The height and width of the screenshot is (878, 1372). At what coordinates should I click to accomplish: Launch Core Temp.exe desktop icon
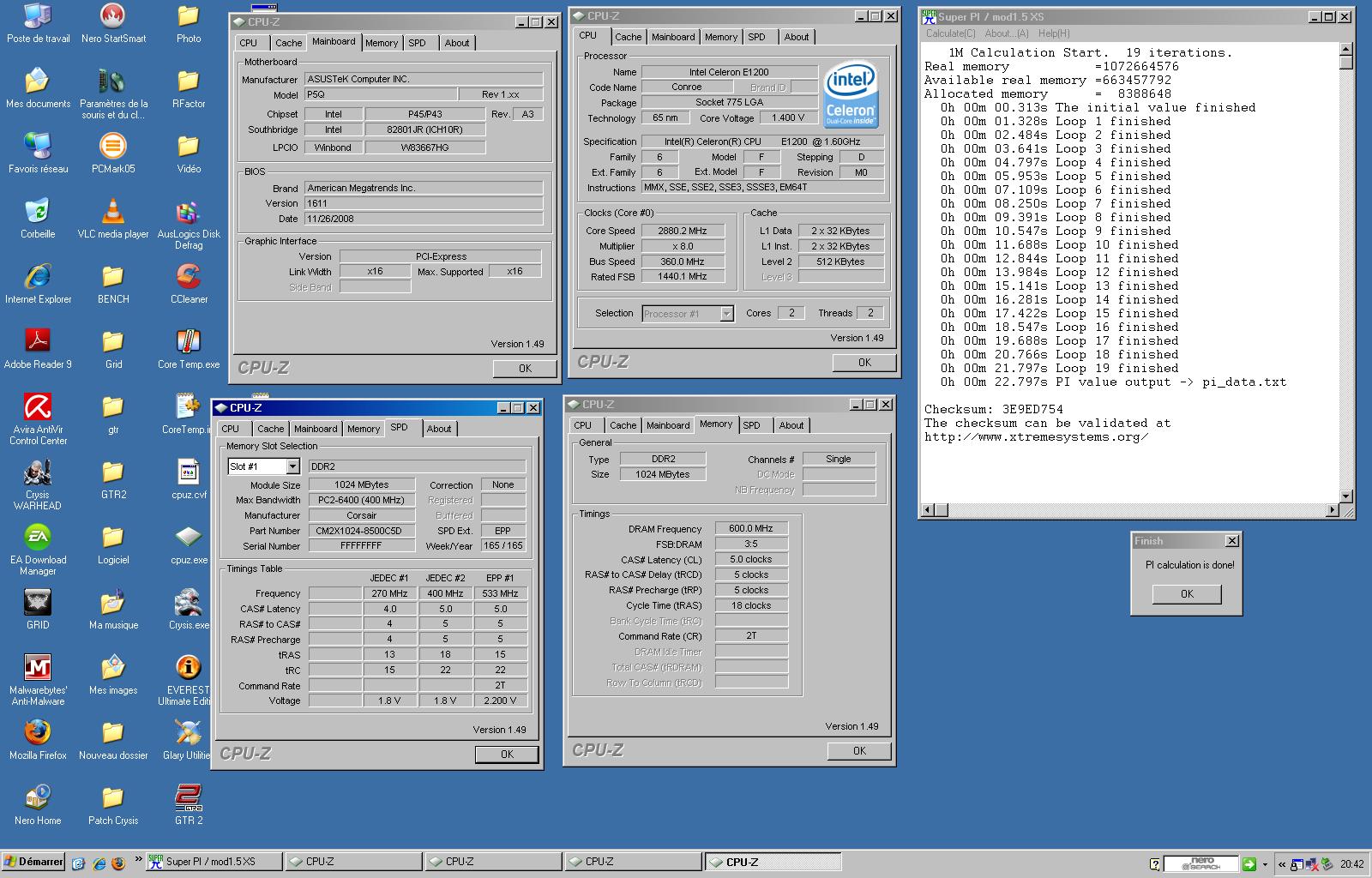click(x=189, y=349)
